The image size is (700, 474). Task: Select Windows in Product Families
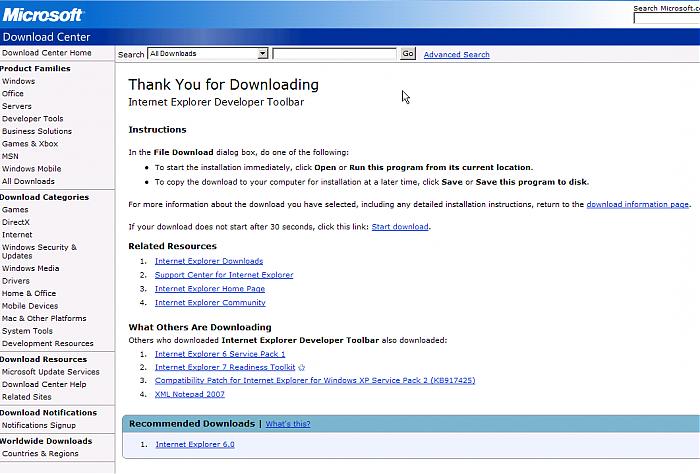[x=18, y=81]
